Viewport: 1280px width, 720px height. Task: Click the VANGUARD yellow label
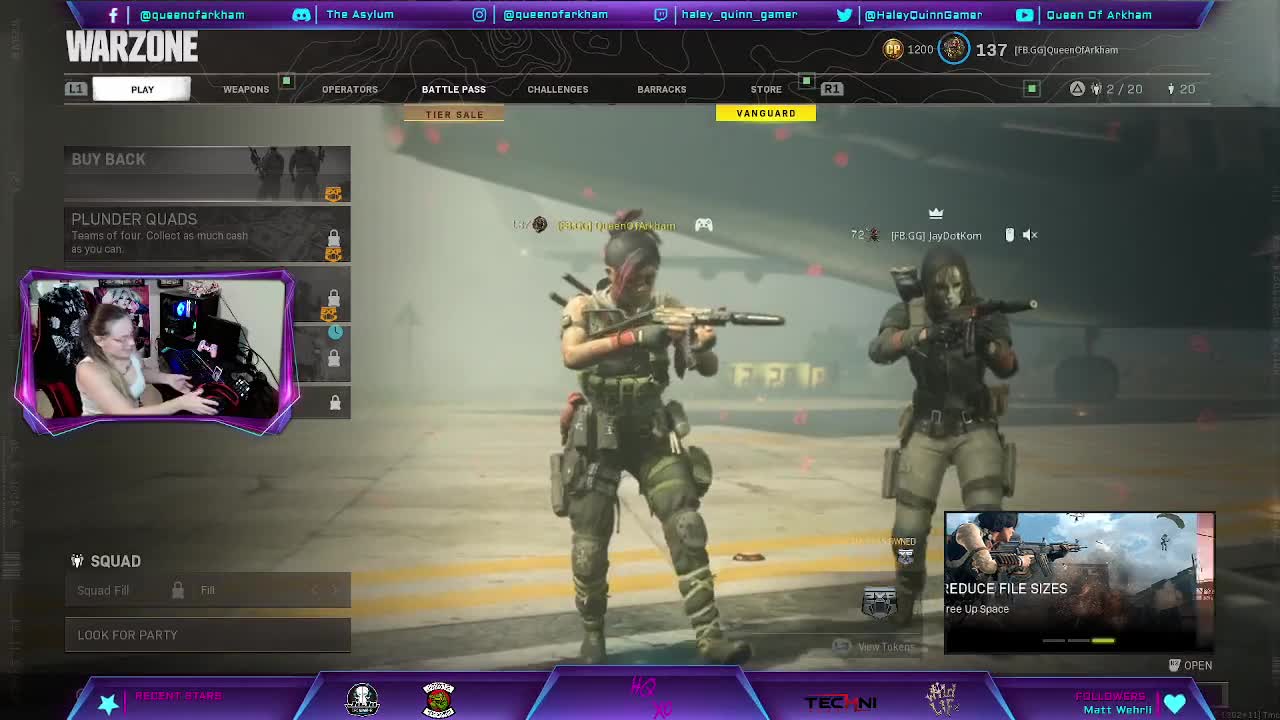point(766,113)
